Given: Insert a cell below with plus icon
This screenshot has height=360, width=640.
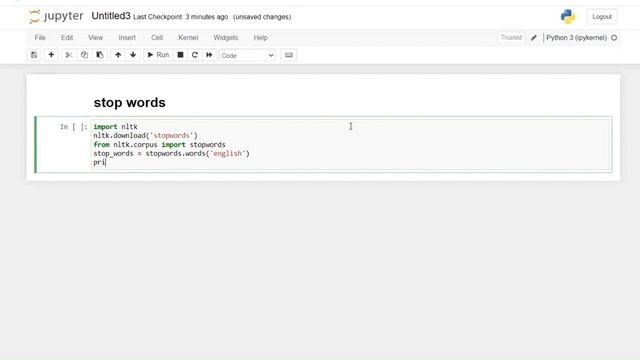Looking at the screenshot, I should coord(51,55).
